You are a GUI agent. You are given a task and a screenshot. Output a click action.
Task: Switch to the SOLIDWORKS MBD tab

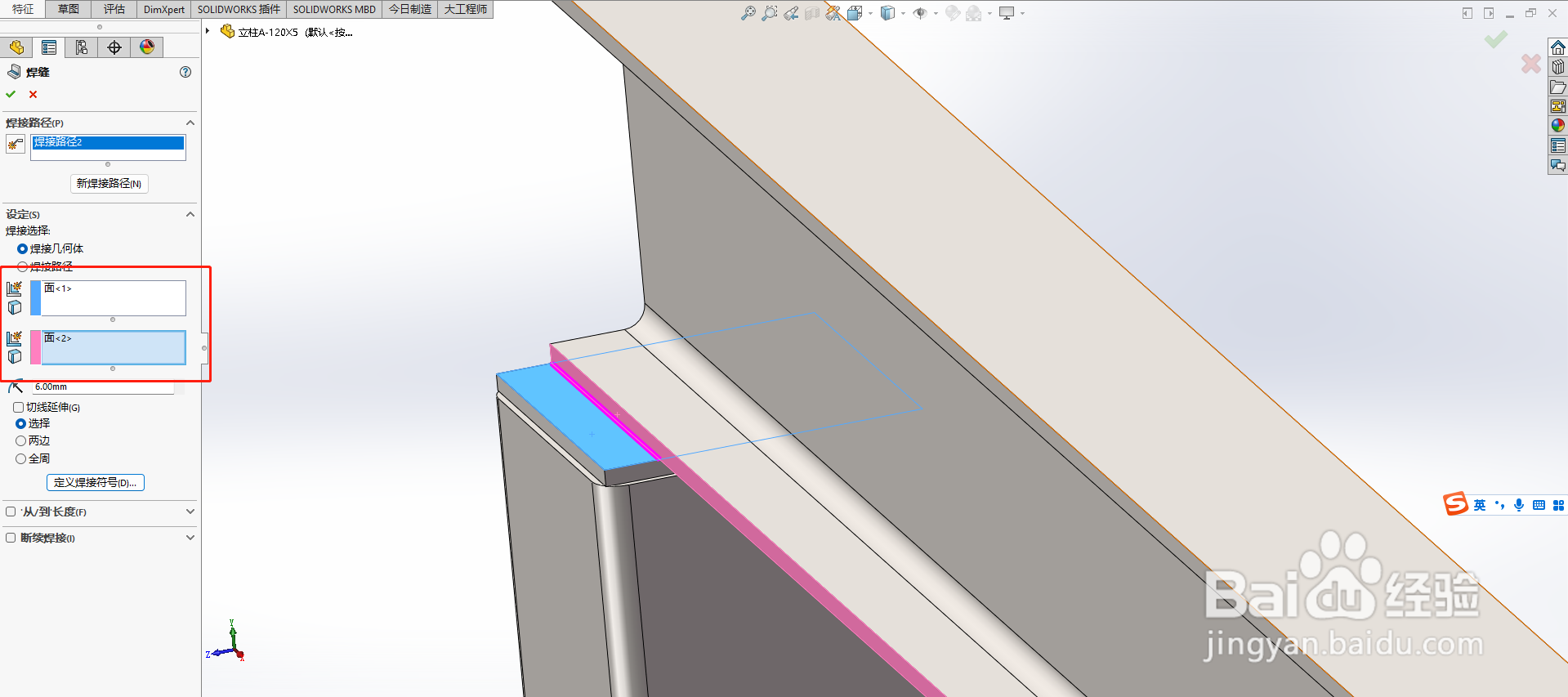[x=334, y=9]
